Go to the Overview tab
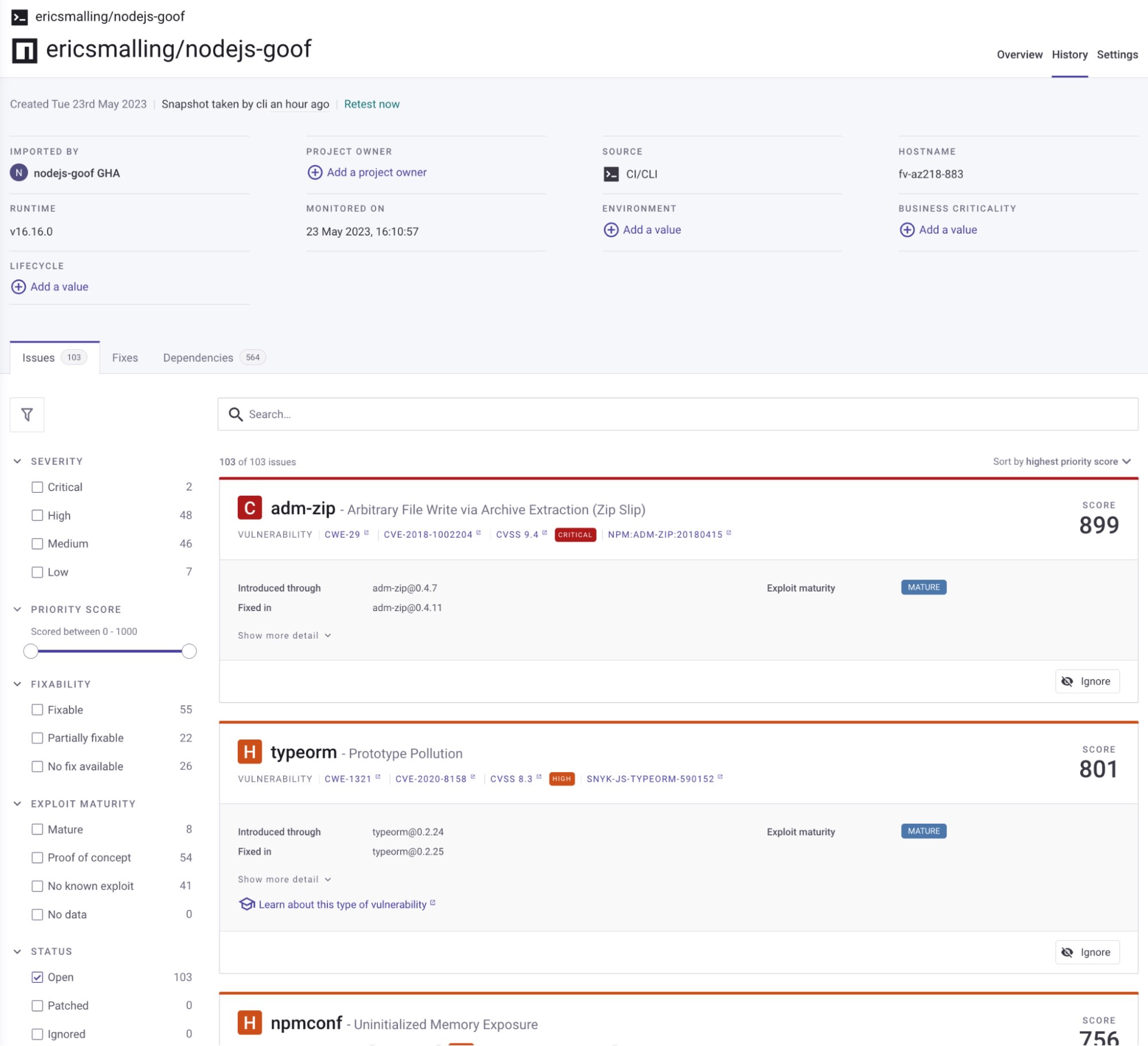Image resolution: width=1148 pixels, height=1046 pixels. 1019,55
